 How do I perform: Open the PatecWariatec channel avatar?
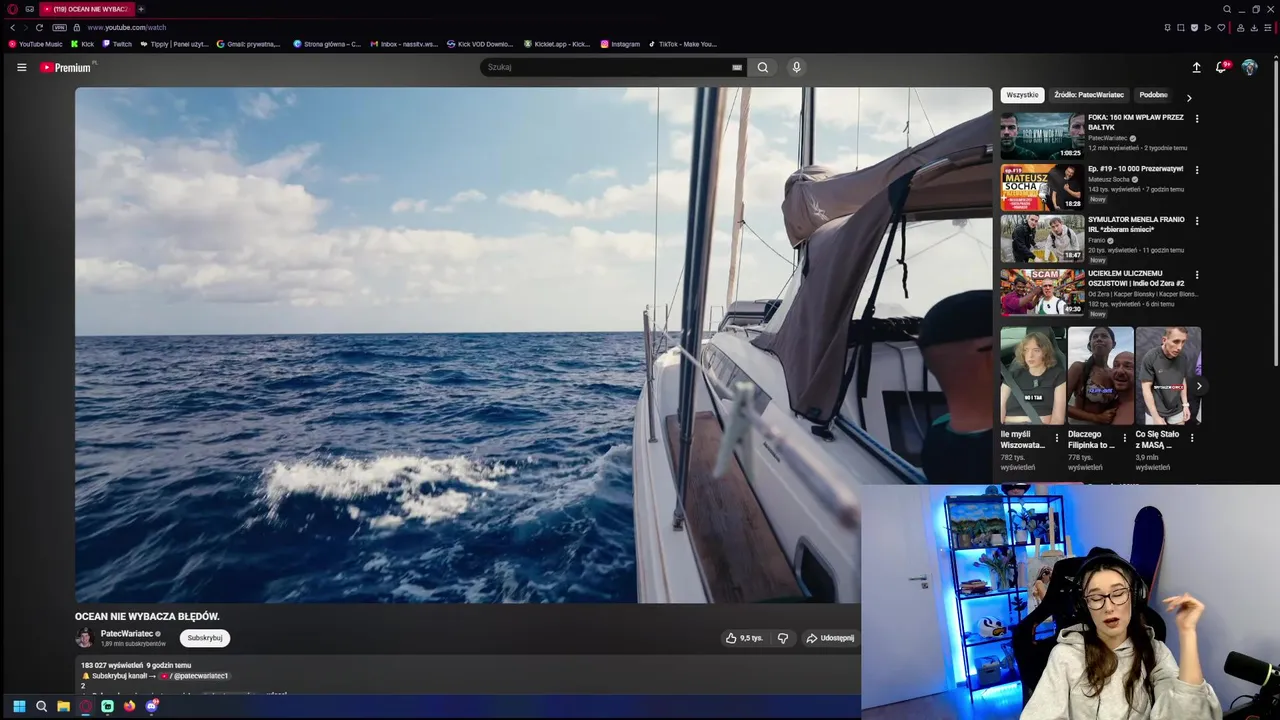coord(85,638)
